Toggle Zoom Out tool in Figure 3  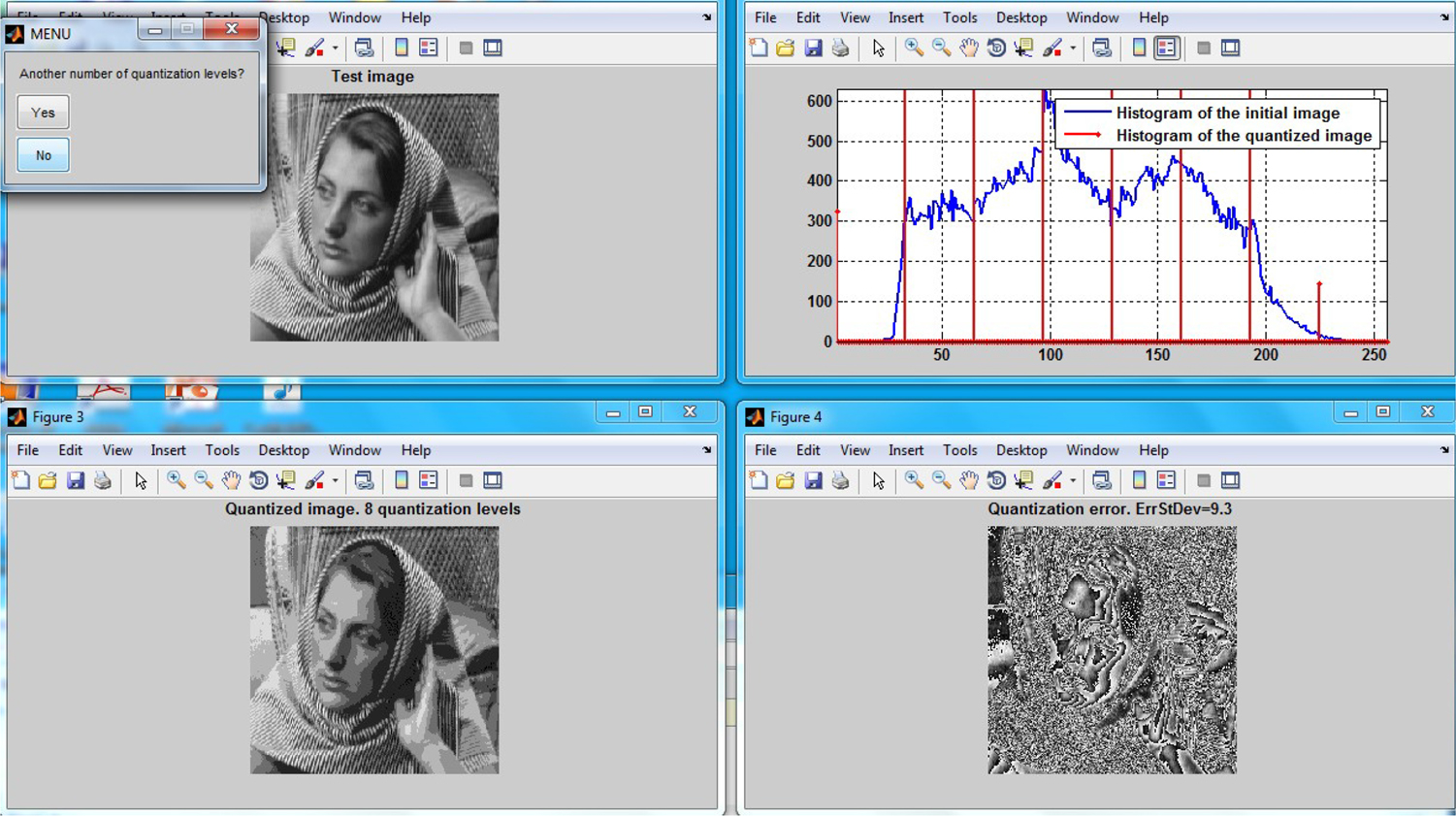pyautogui.click(x=203, y=480)
